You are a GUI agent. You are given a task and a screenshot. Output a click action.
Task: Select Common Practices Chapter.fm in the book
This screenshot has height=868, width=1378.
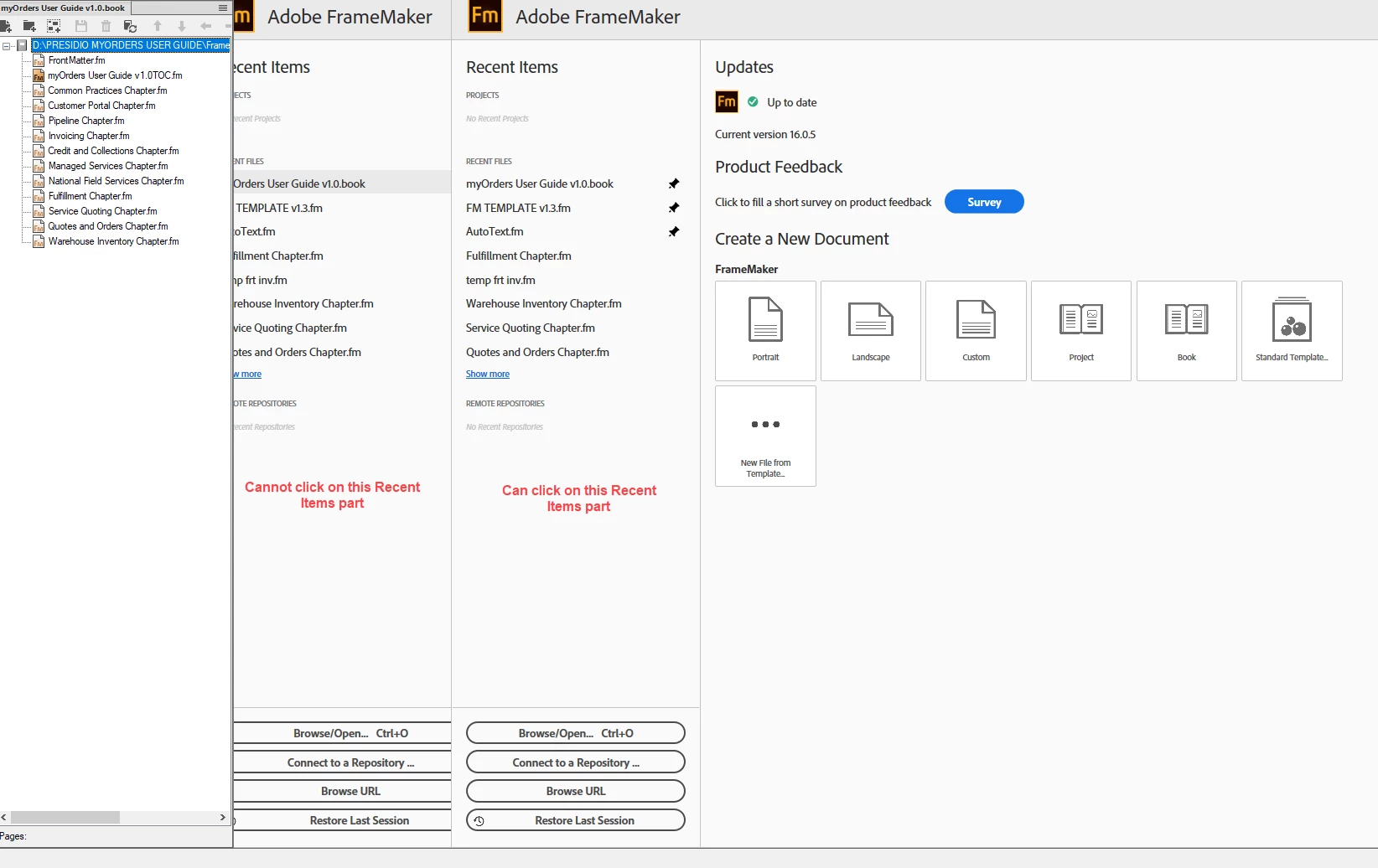(107, 90)
